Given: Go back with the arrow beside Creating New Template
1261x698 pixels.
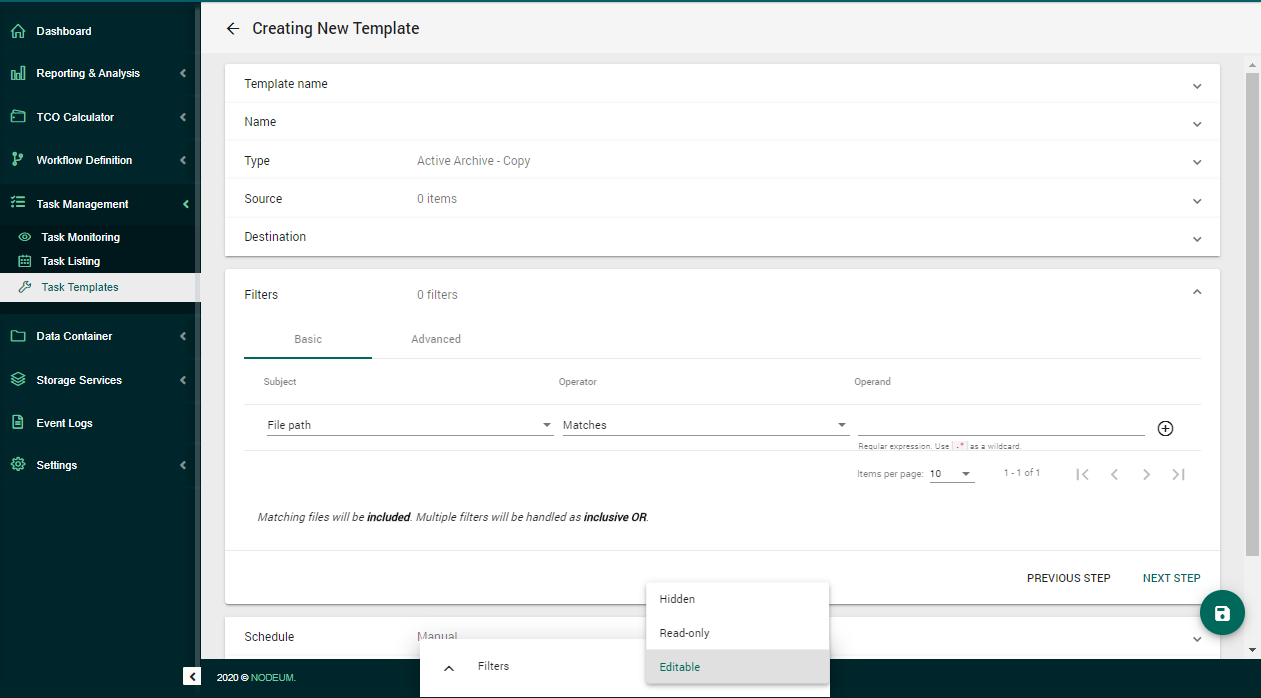Looking at the screenshot, I should point(233,28).
